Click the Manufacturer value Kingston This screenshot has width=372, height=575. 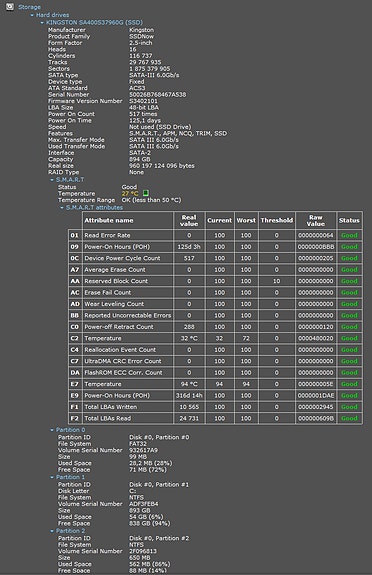tap(142, 30)
